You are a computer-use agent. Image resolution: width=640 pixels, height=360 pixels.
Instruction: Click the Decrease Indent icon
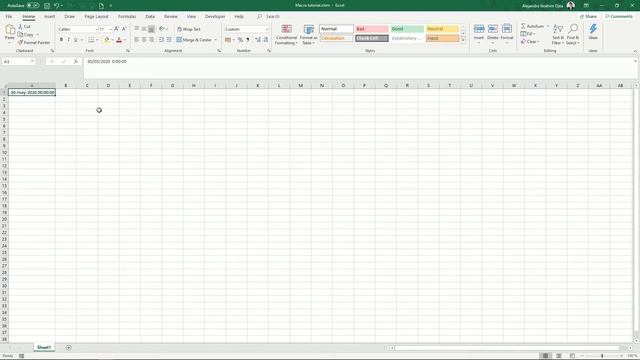point(162,40)
